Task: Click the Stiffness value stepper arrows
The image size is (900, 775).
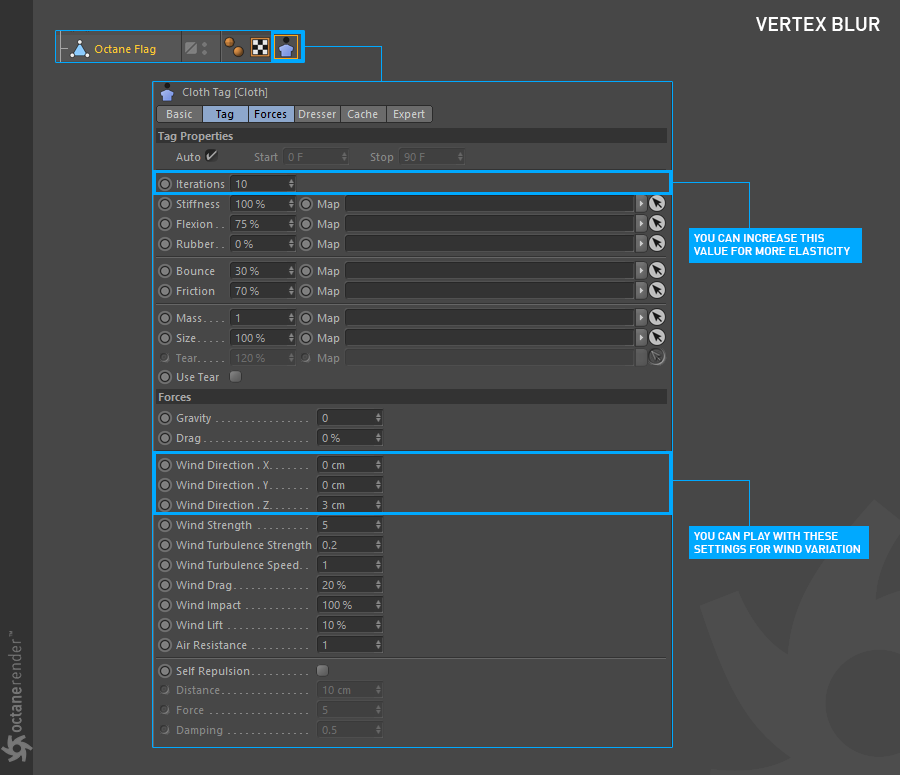Action: pyautogui.click(x=291, y=204)
